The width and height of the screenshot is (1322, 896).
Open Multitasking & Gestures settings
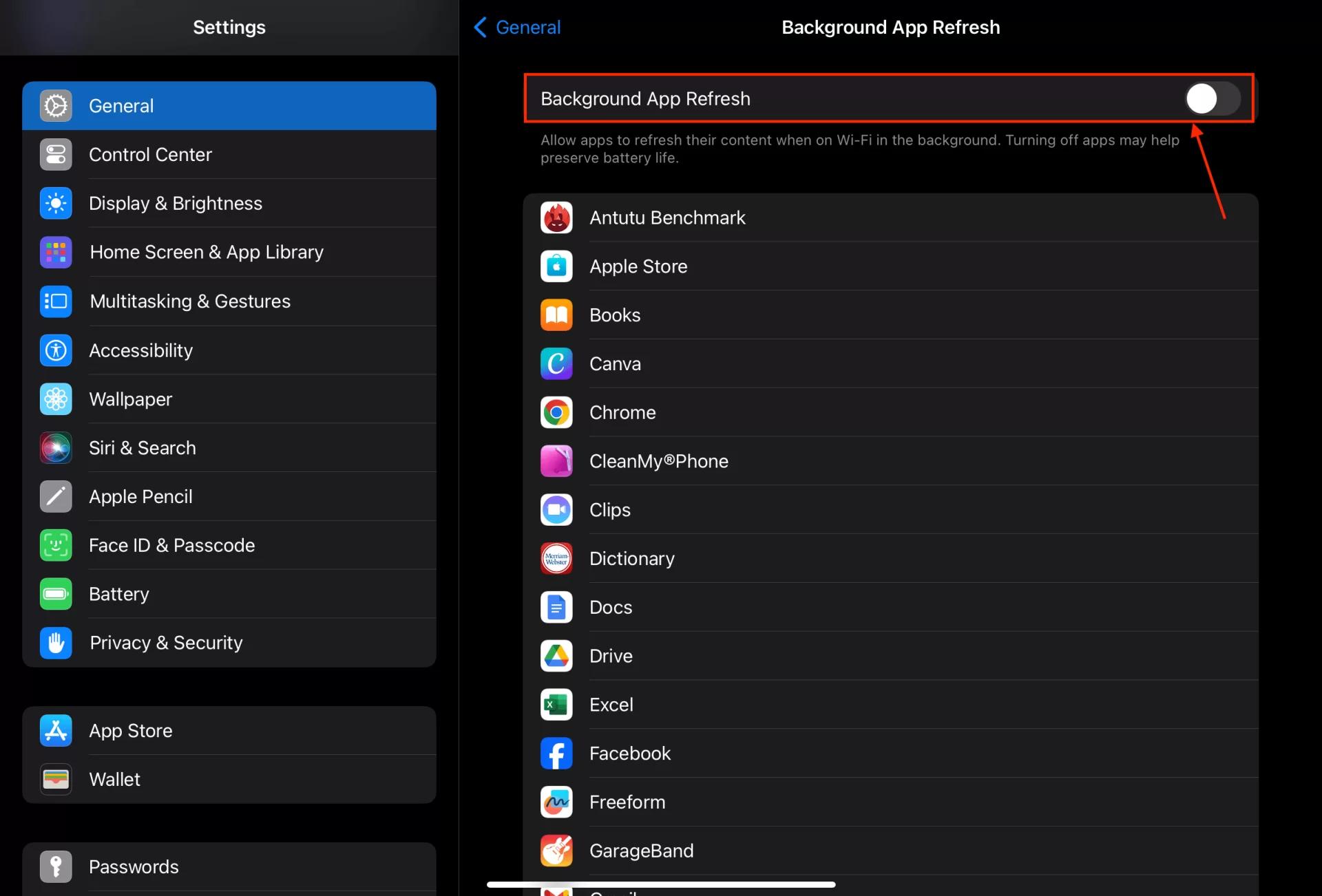(x=229, y=301)
